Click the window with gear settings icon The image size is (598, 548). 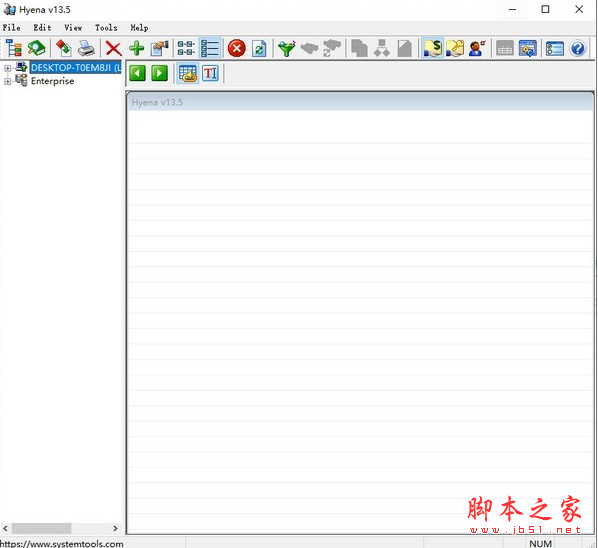(x=528, y=48)
